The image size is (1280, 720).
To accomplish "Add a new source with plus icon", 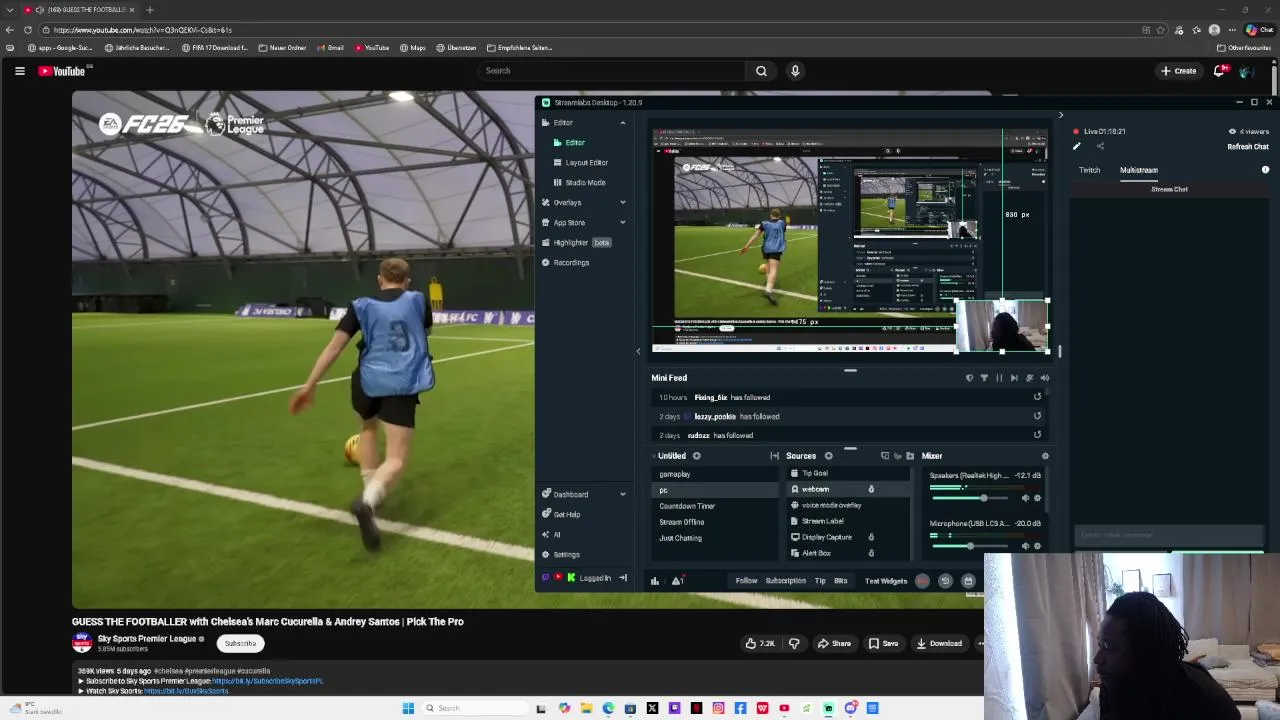I will tap(828, 456).
